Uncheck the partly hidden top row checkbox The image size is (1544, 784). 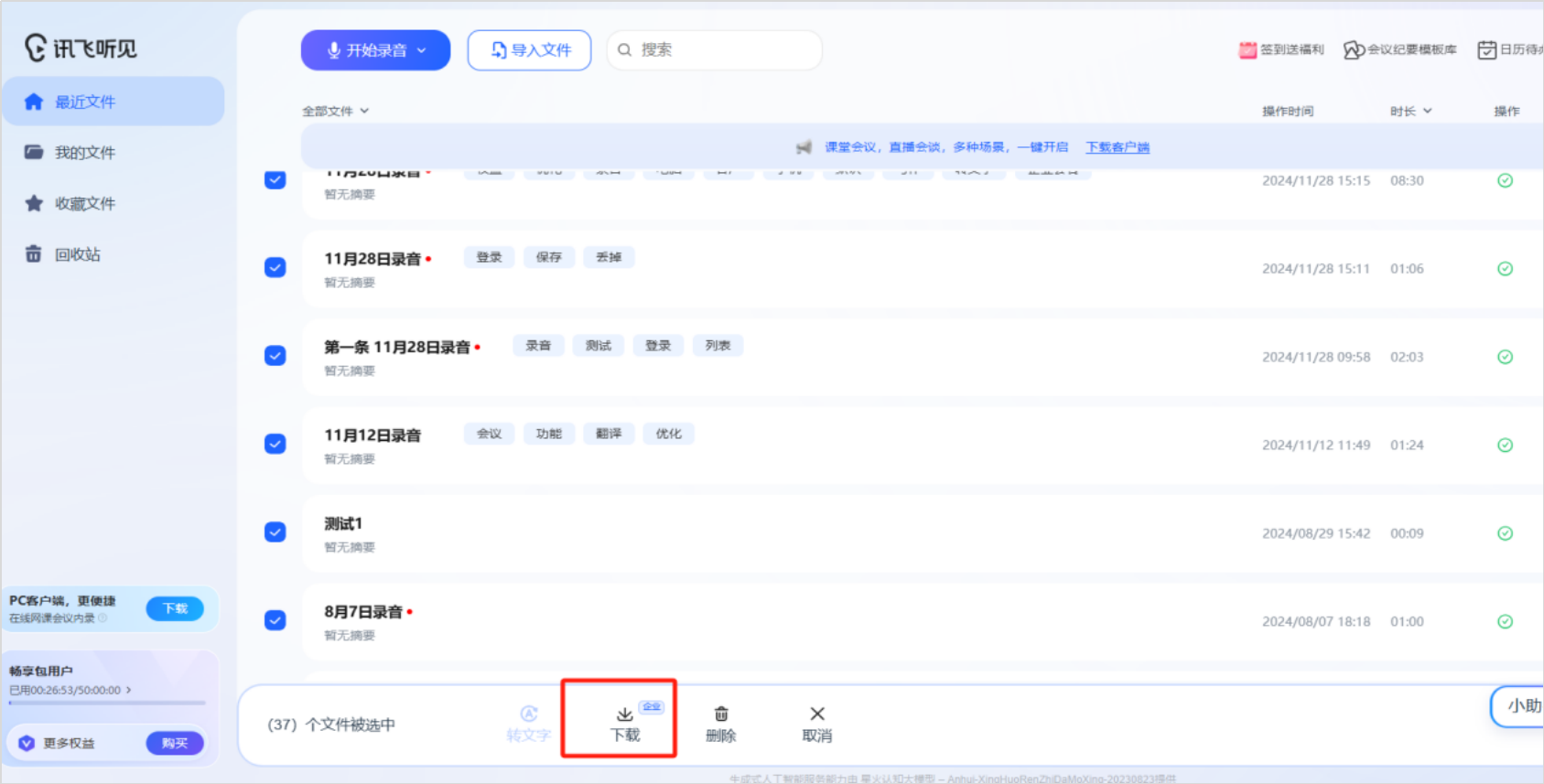click(275, 179)
